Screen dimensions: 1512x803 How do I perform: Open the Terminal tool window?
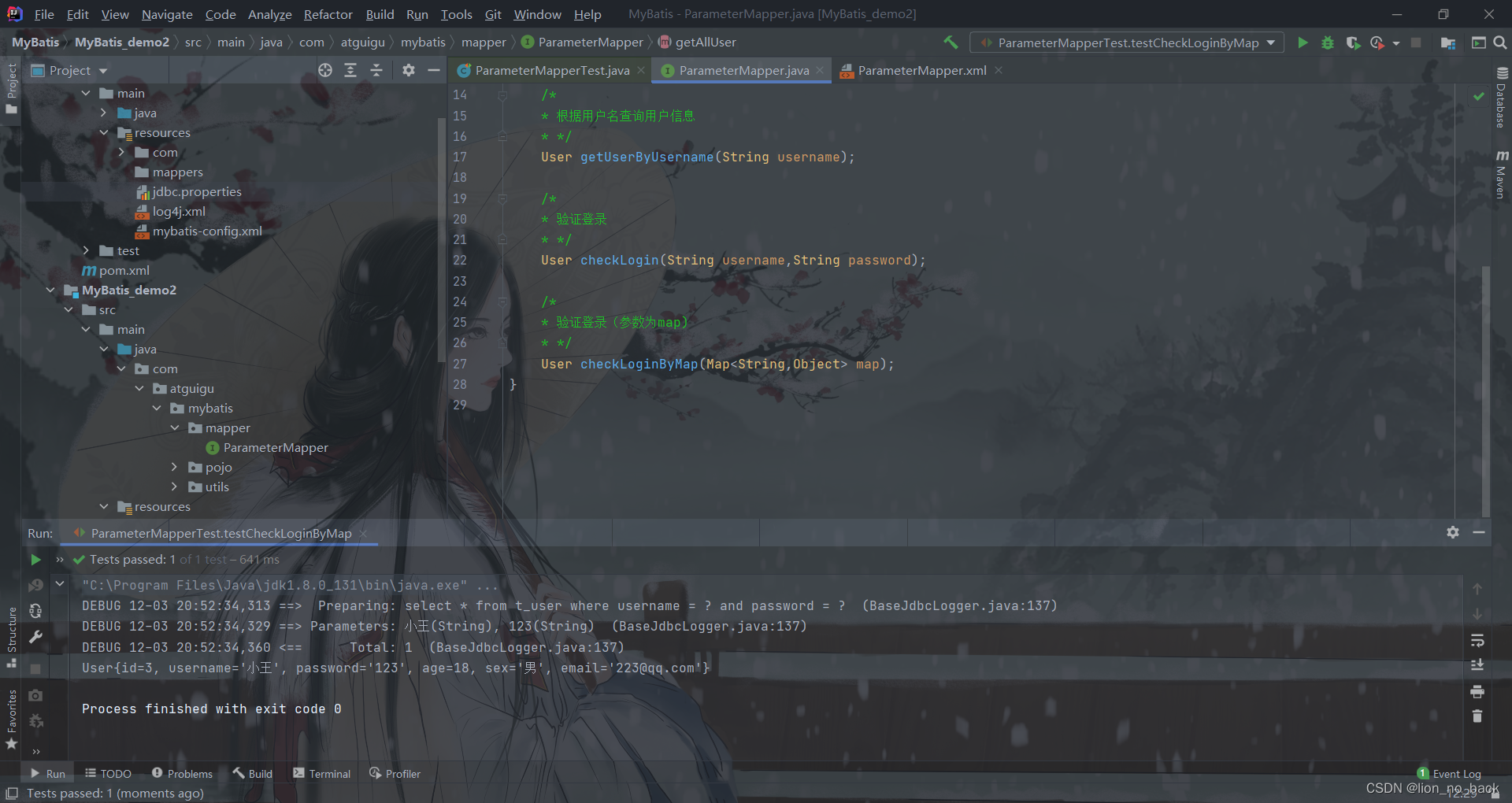tap(321, 773)
